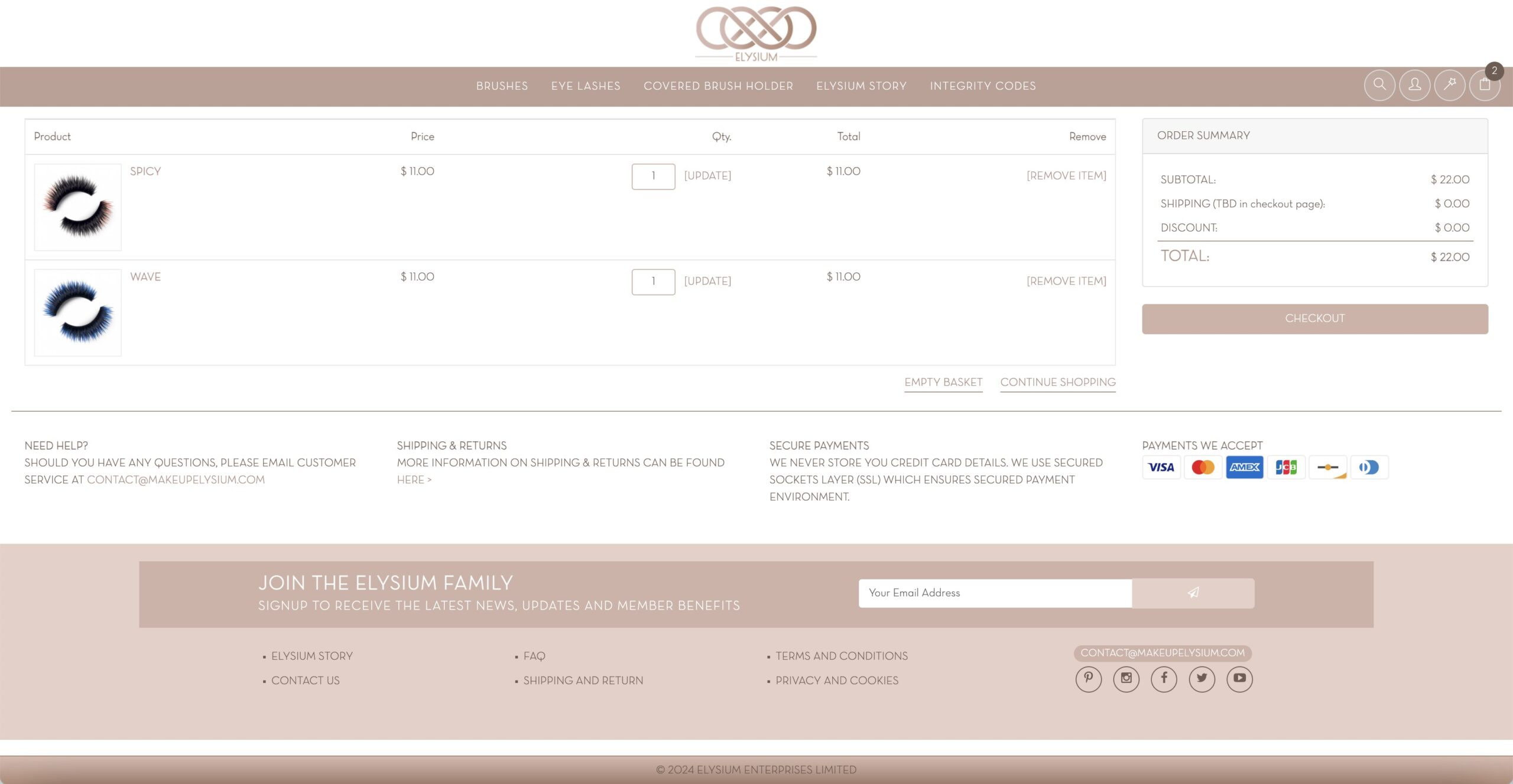Open the Brushes menu
The height and width of the screenshot is (784, 1513).
click(502, 86)
